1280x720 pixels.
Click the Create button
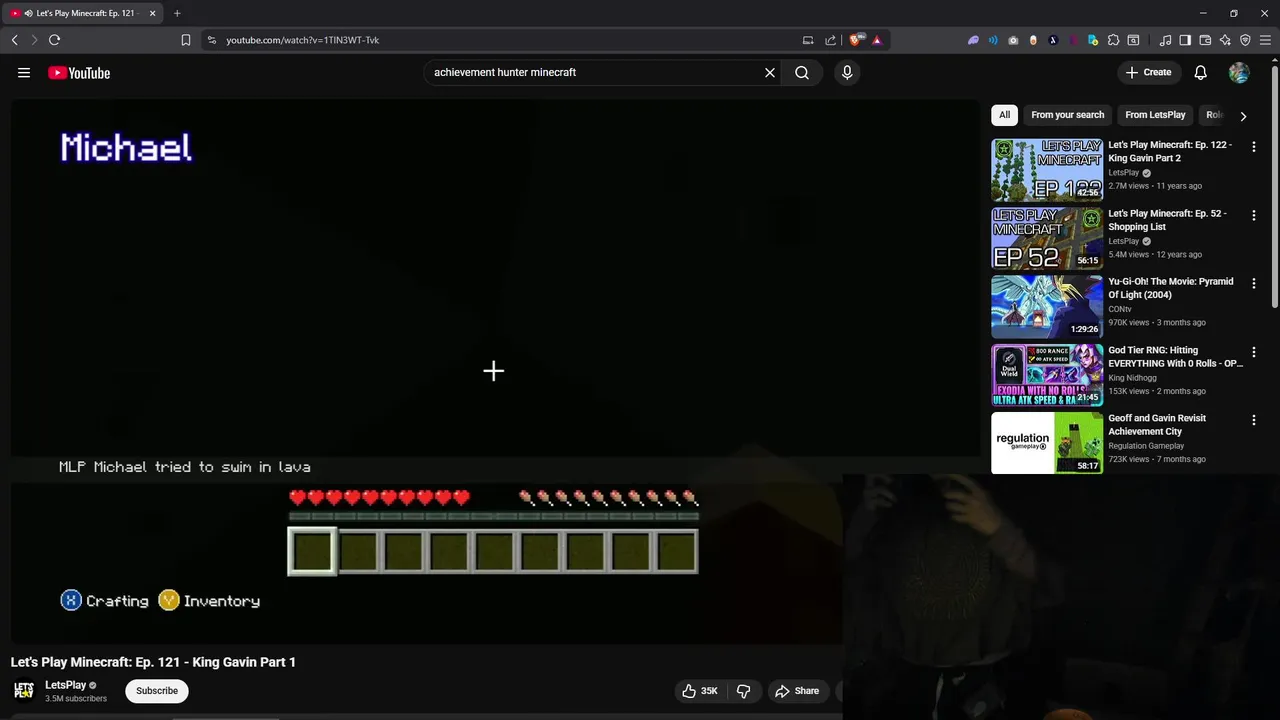pos(1148,72)
